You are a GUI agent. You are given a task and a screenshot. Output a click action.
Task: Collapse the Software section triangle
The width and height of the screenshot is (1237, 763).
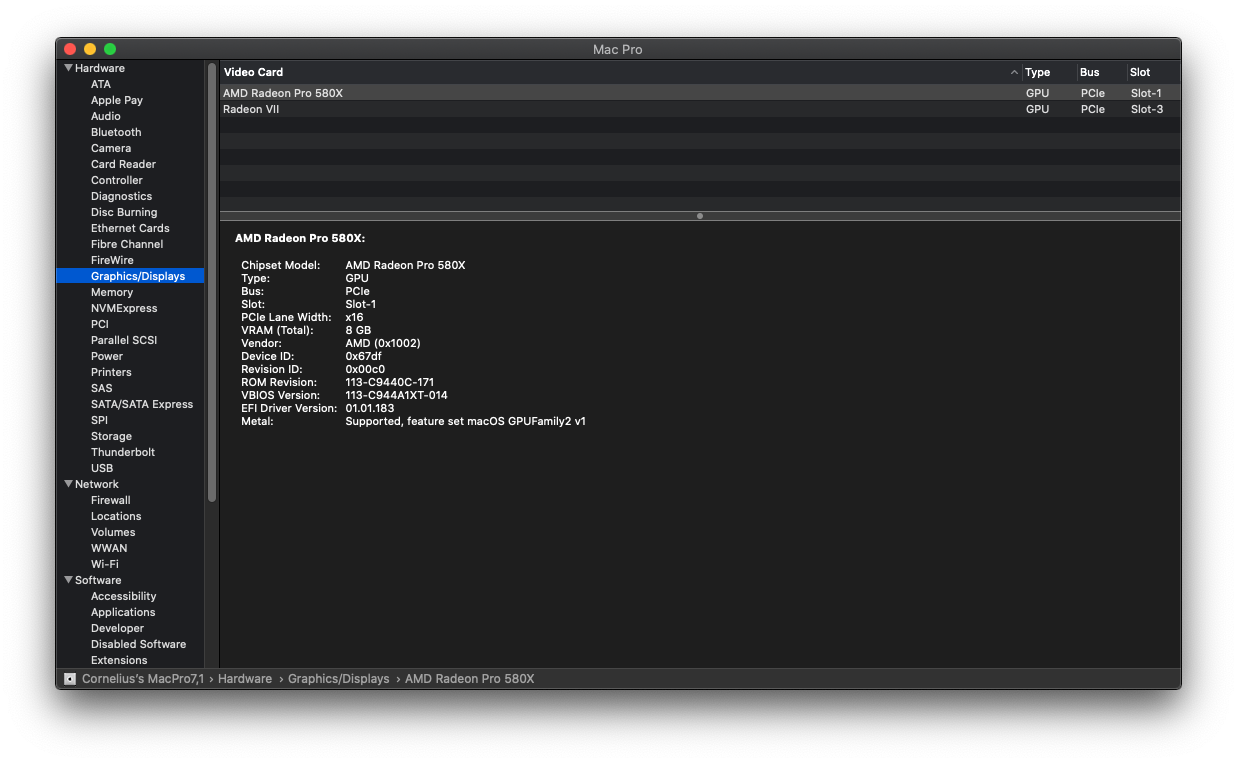pos(68,580)
